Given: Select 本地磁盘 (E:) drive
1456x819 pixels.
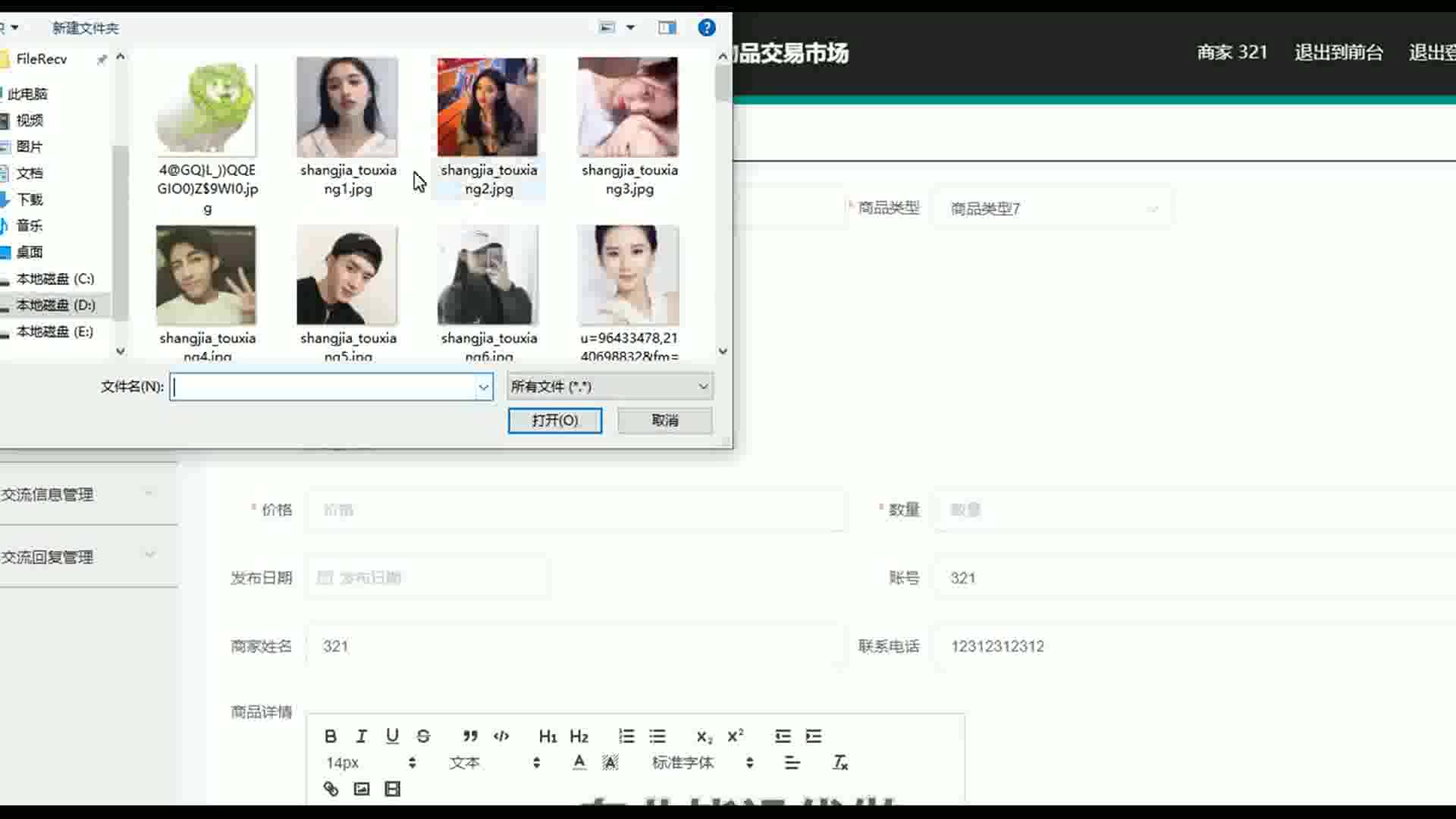Looking at the screenshot, I should (55, 331).
